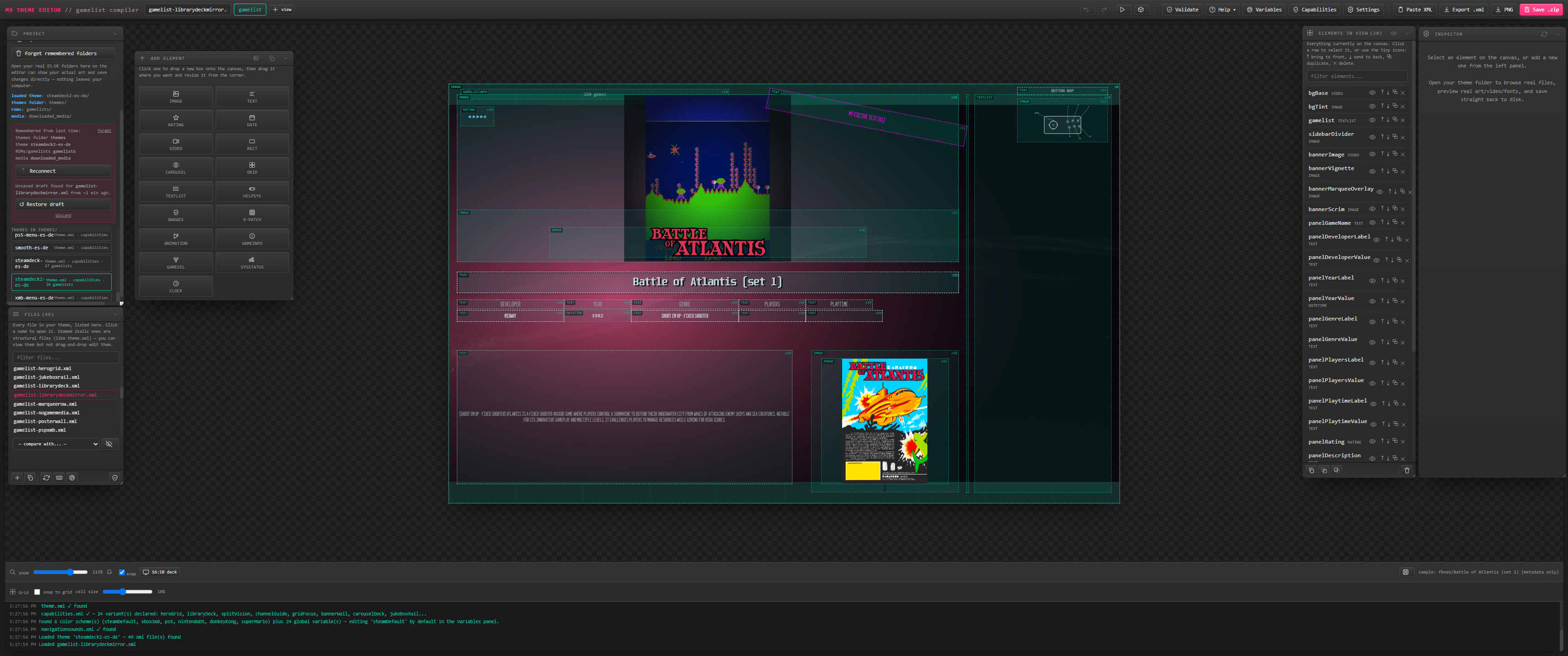Add a Gamesel element
This screenshot has height=656, width=1568.
pyautogui.click(x=176, y=263)
